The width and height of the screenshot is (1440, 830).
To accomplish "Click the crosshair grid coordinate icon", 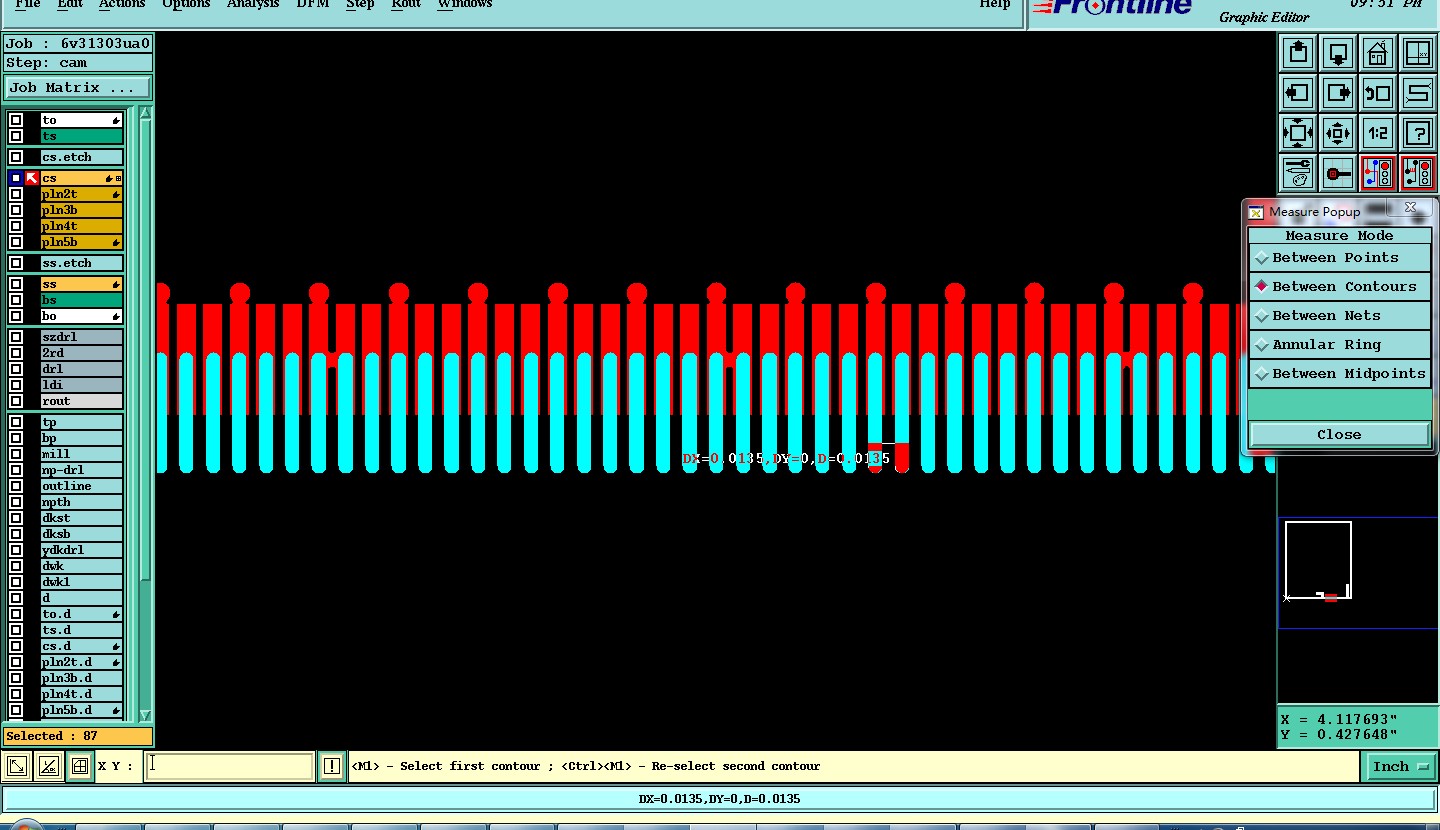I will (79, 767).
